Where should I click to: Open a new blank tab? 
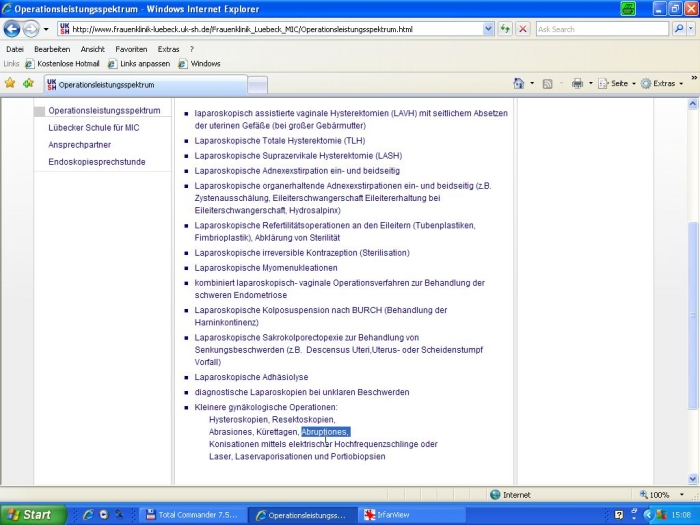(x=258, y=85)
